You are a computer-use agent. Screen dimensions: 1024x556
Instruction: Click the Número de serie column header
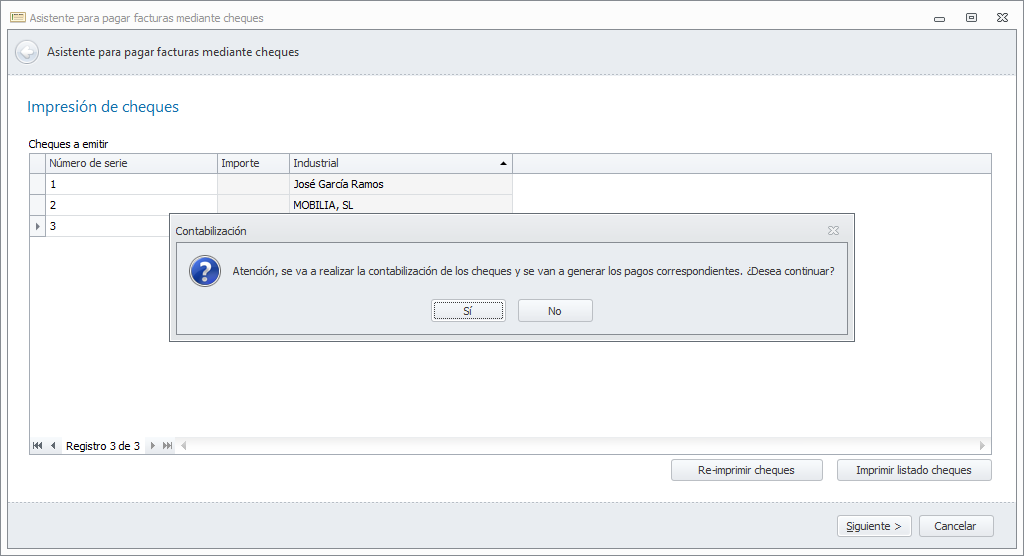(131, 163)
